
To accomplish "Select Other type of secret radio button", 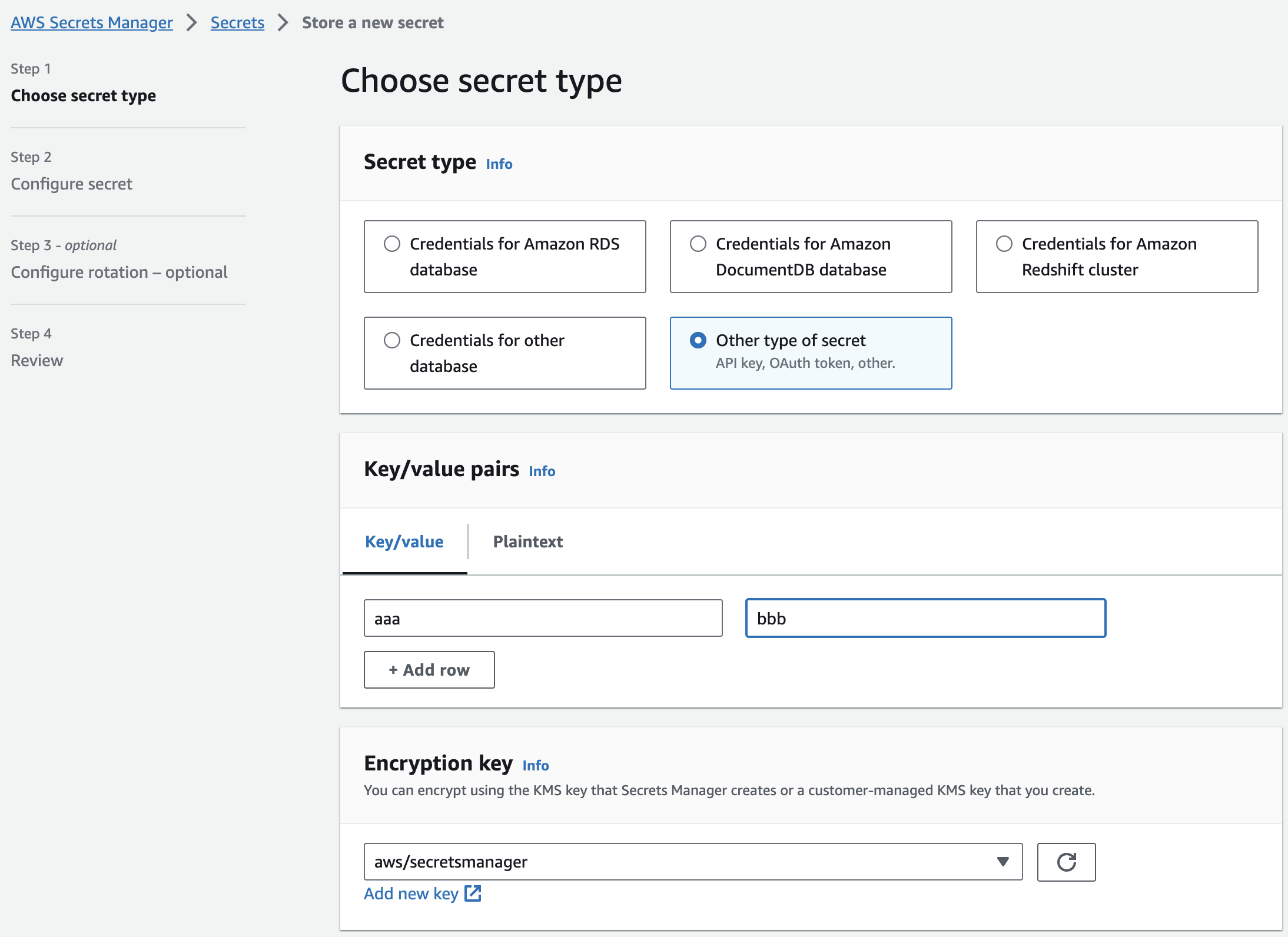I will pyautogui.click(x=698, y=340).
